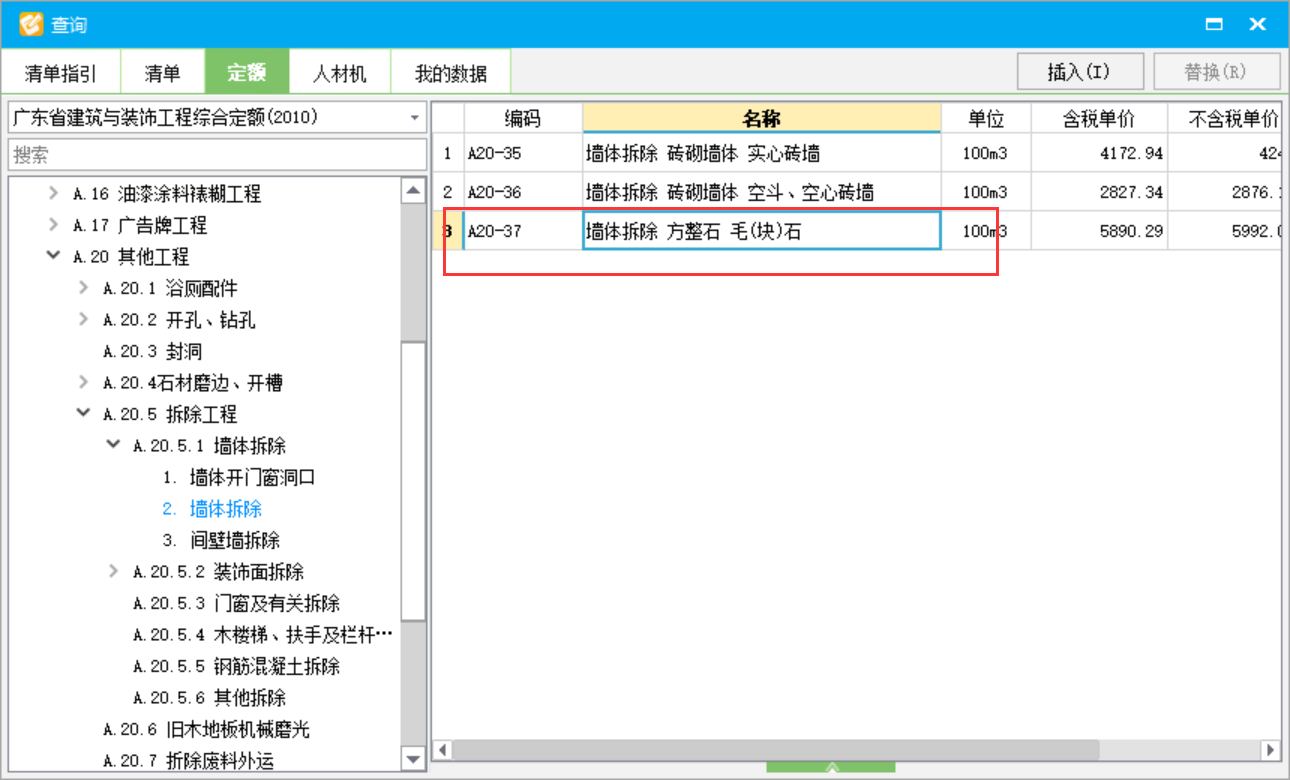This screenshot has height=780, width=1290.
Task: Click 墙体拆除 砖砌墙体 实心砖墙 name cell
Action: [x=762, y=154]
